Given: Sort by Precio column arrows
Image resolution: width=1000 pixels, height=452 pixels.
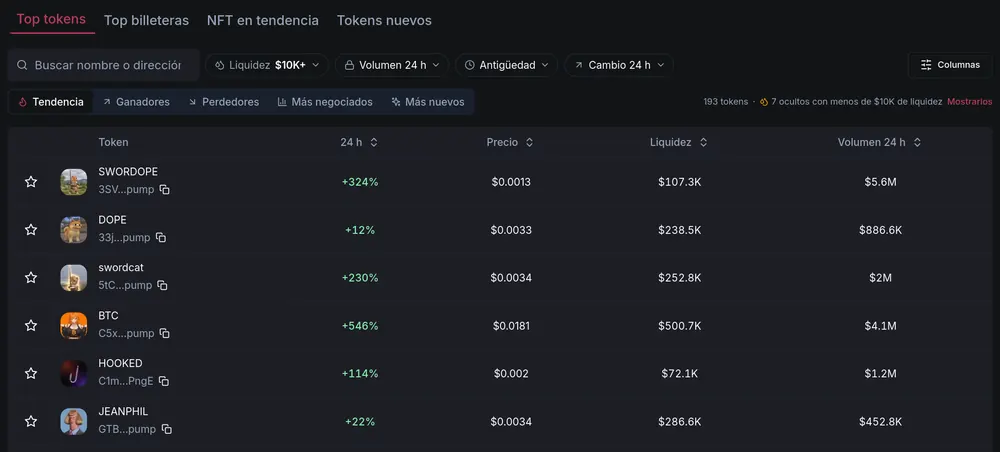Looking at the screenshot, I should (x=529, y=142).
